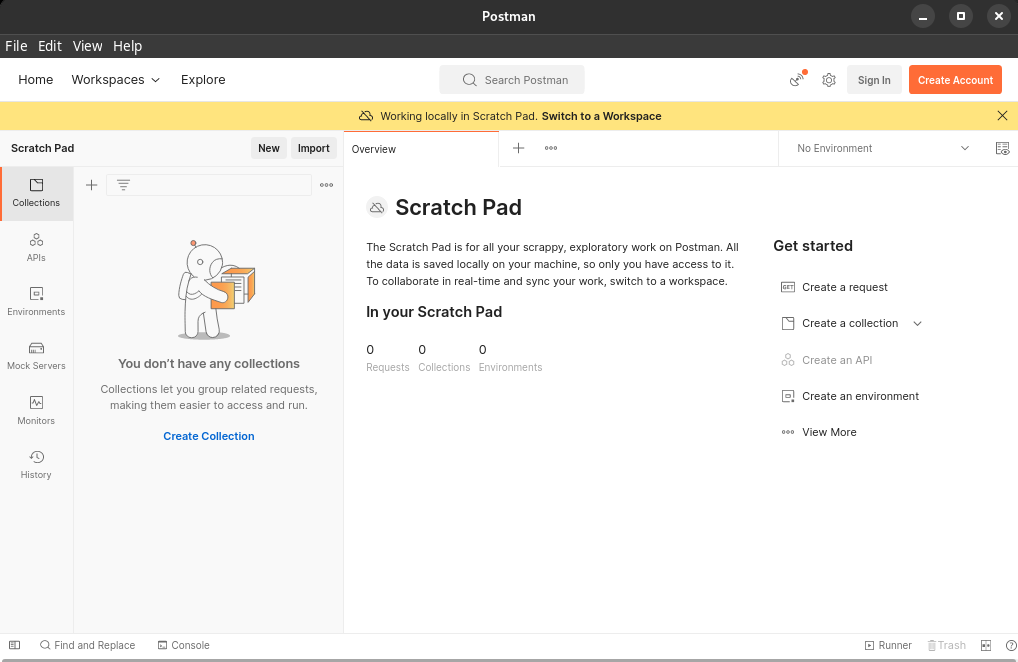Screen dimensions: 1018x662
Task: Click the Create Account button
Action: point(955,80)
